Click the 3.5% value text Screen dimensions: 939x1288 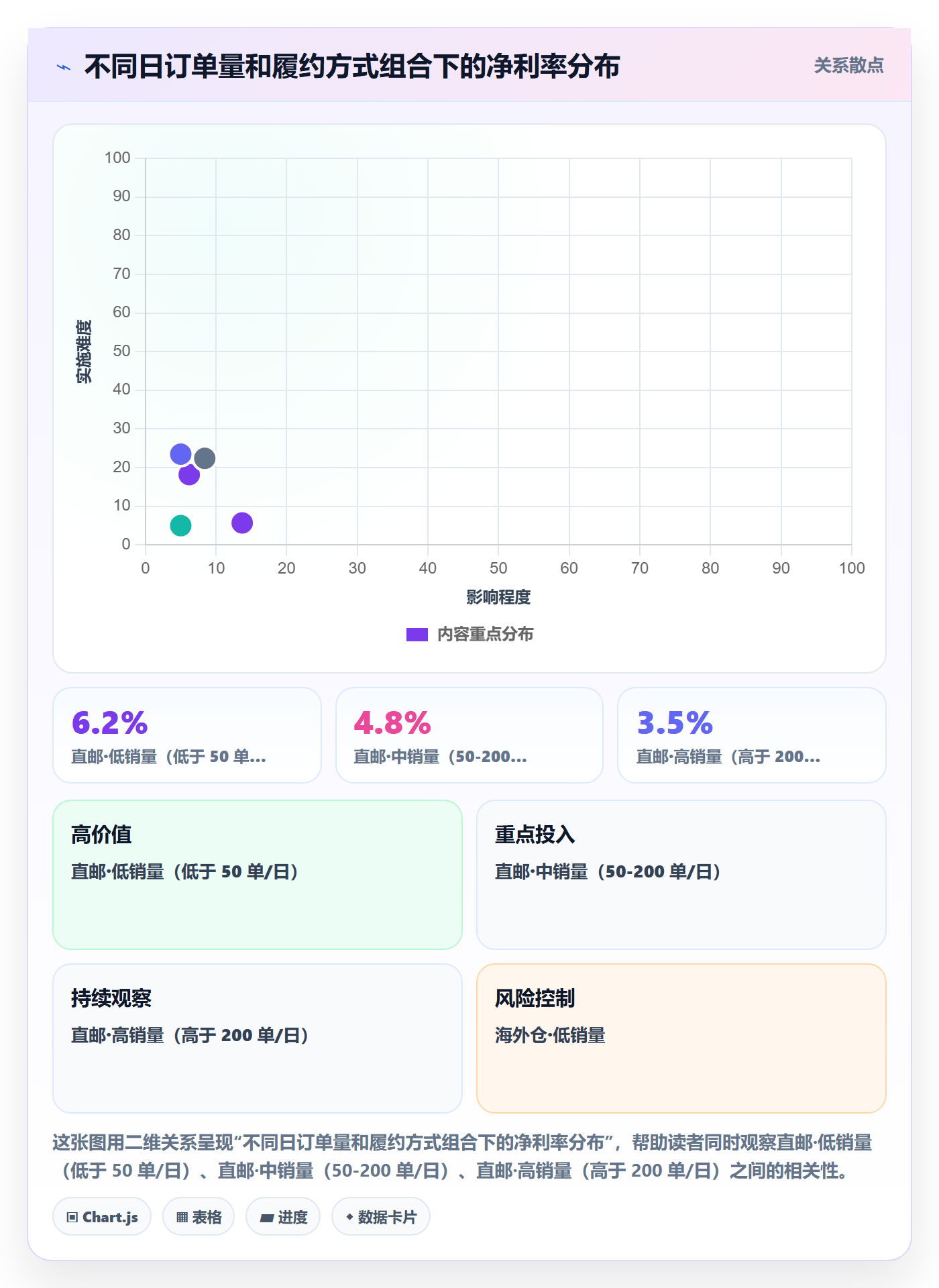pyautogui.click(x=675, y=722)
